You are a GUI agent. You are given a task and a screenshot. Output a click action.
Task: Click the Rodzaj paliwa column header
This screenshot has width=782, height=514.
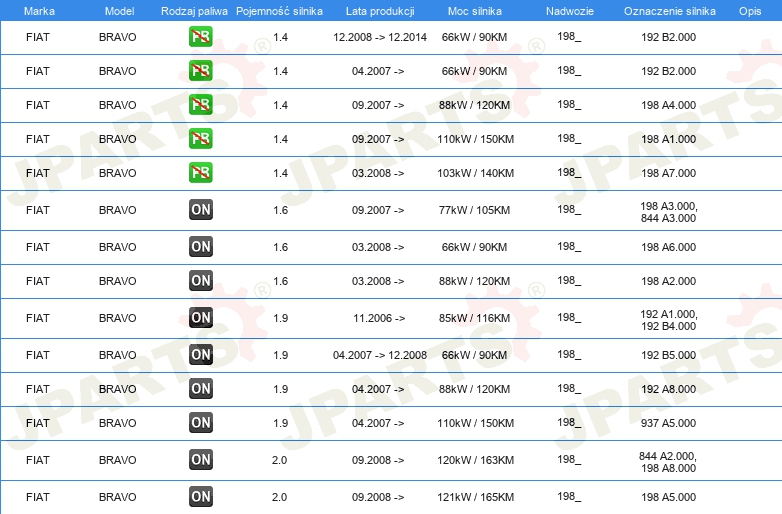tap(194, 11)
